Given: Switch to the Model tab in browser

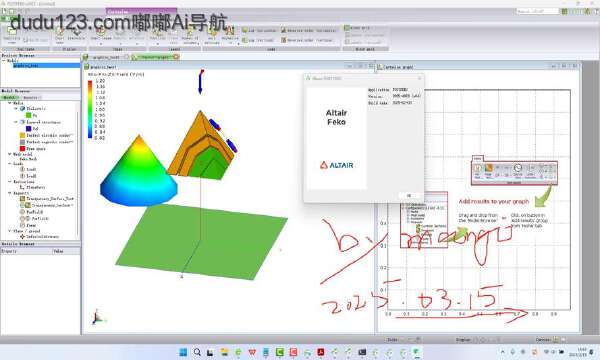Looking at the screenshot, I should pyautogui.click(x=8, y=98).
